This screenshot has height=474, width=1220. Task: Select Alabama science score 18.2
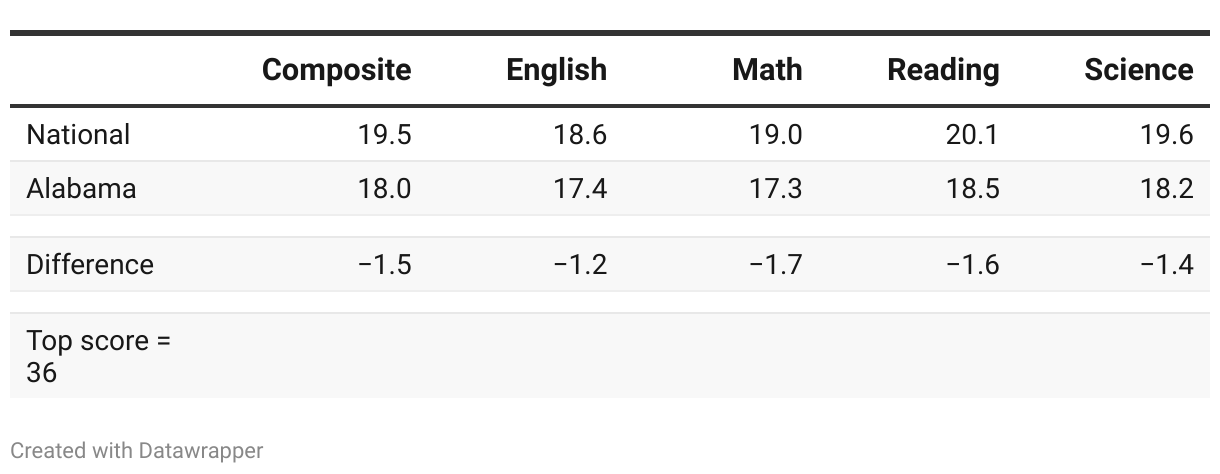pyautogui.click(x=1167, y=188)
